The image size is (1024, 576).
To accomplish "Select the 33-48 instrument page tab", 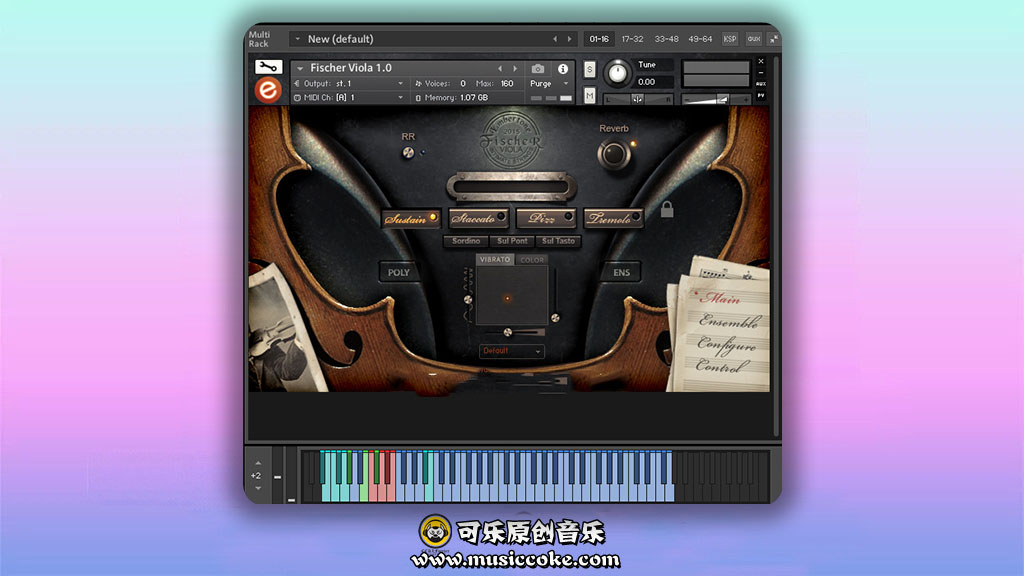I will pyautogui.click(x=666, y=39).
